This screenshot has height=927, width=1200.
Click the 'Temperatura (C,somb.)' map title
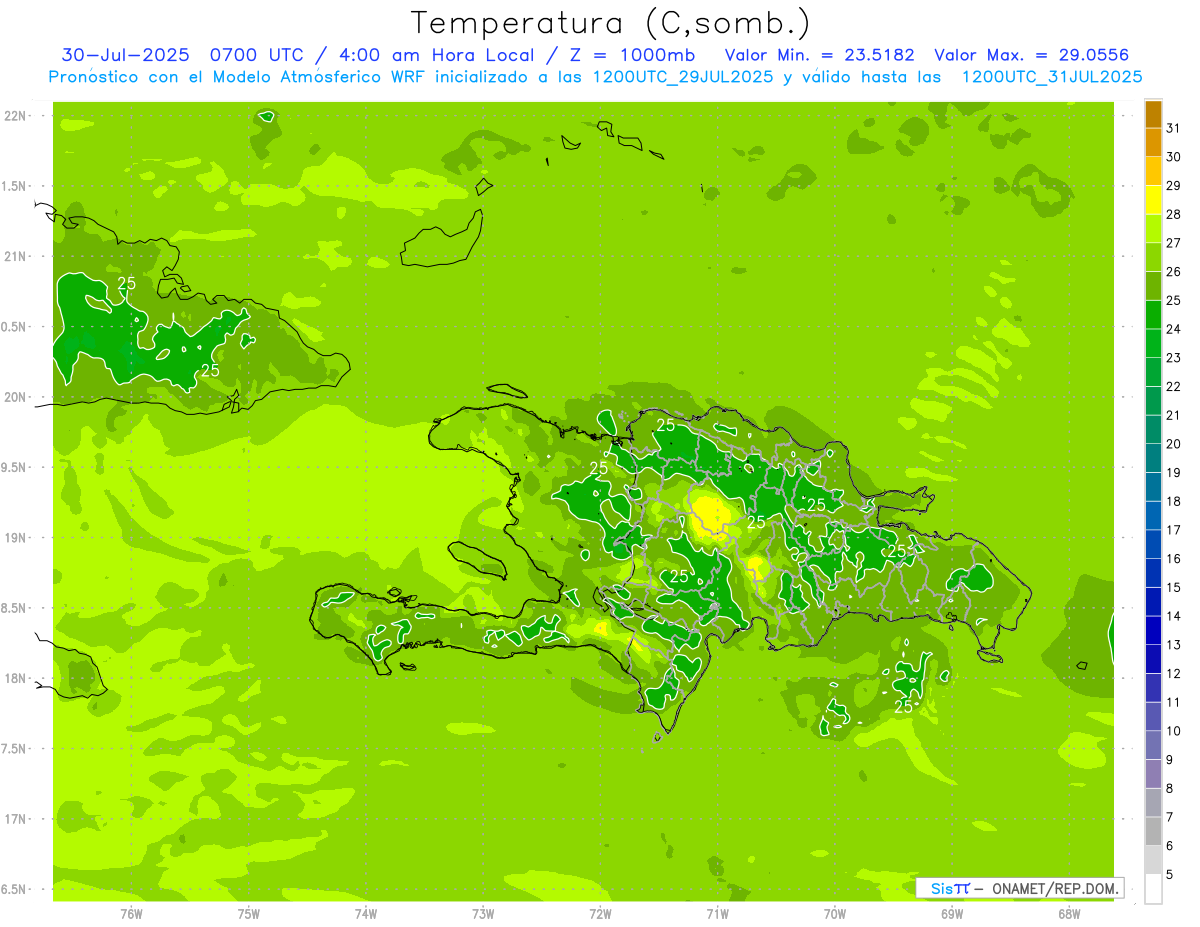point(610,23)
